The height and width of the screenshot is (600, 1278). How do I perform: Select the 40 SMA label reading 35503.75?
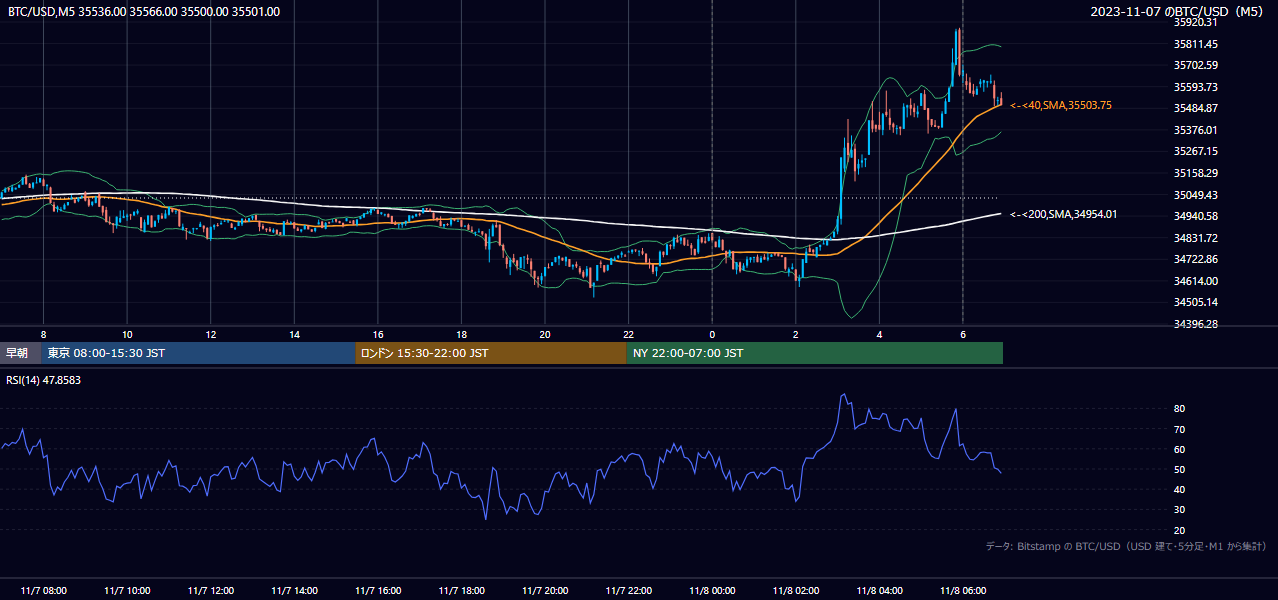pos(1061,105)
